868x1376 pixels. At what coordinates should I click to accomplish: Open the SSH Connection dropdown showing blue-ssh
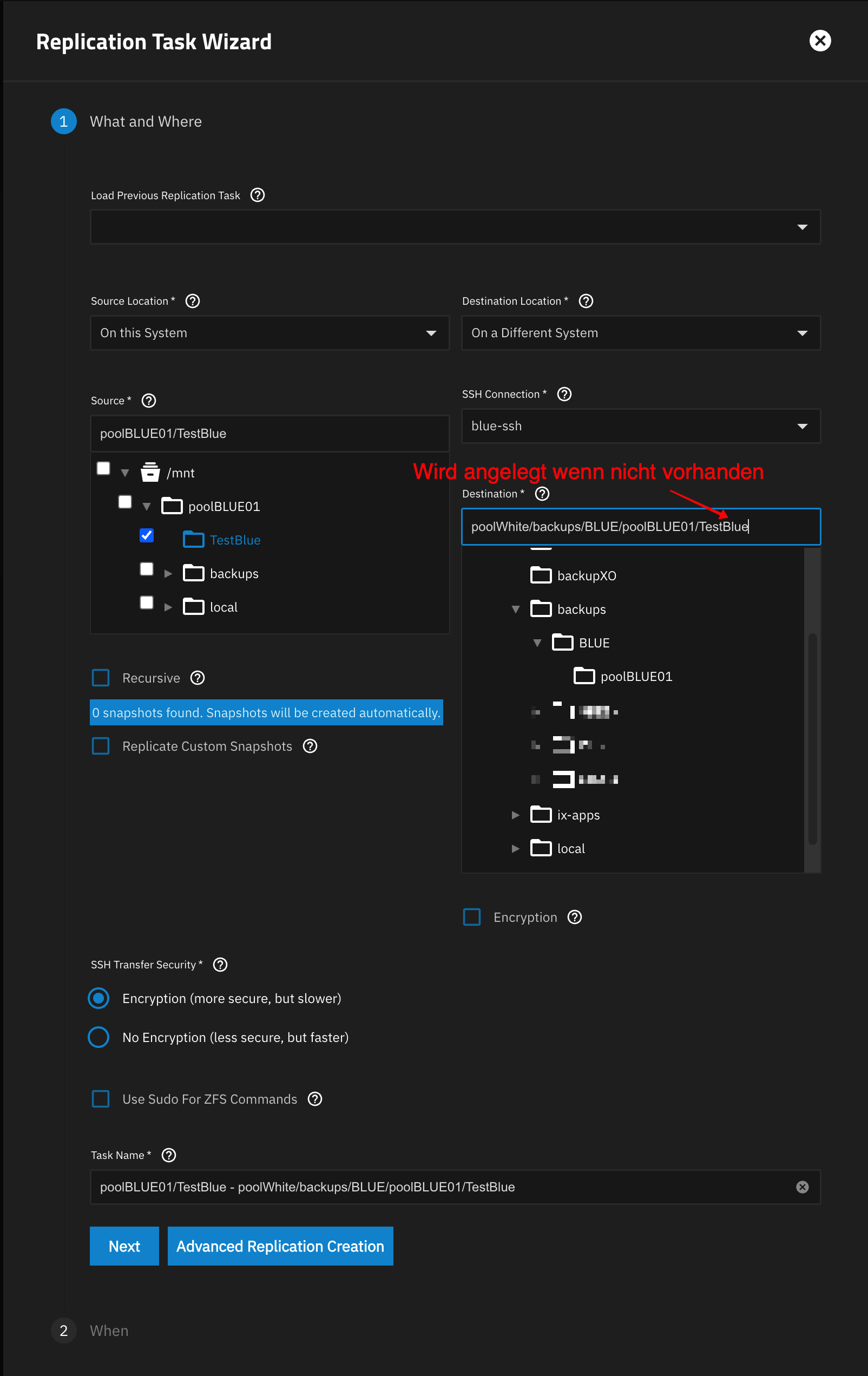click(641, 427)
